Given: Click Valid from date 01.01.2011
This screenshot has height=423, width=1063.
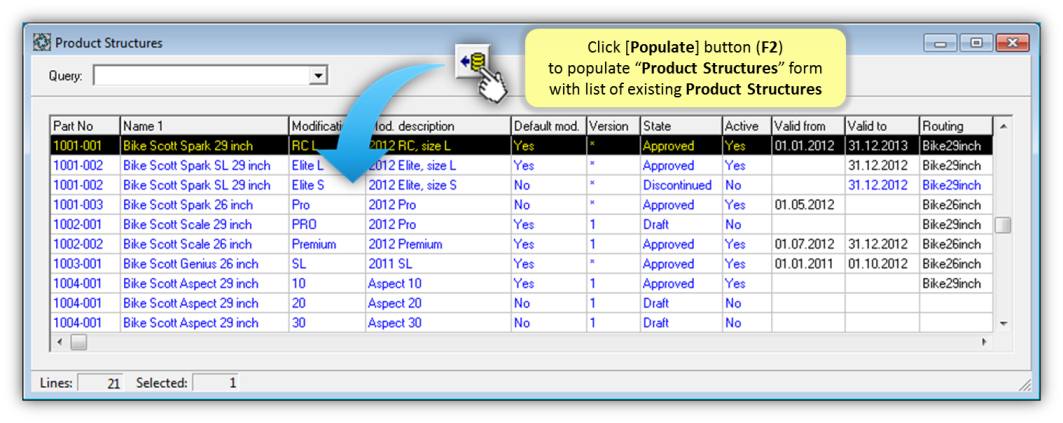Looking at the screenshot, I should tap(808, 264).
